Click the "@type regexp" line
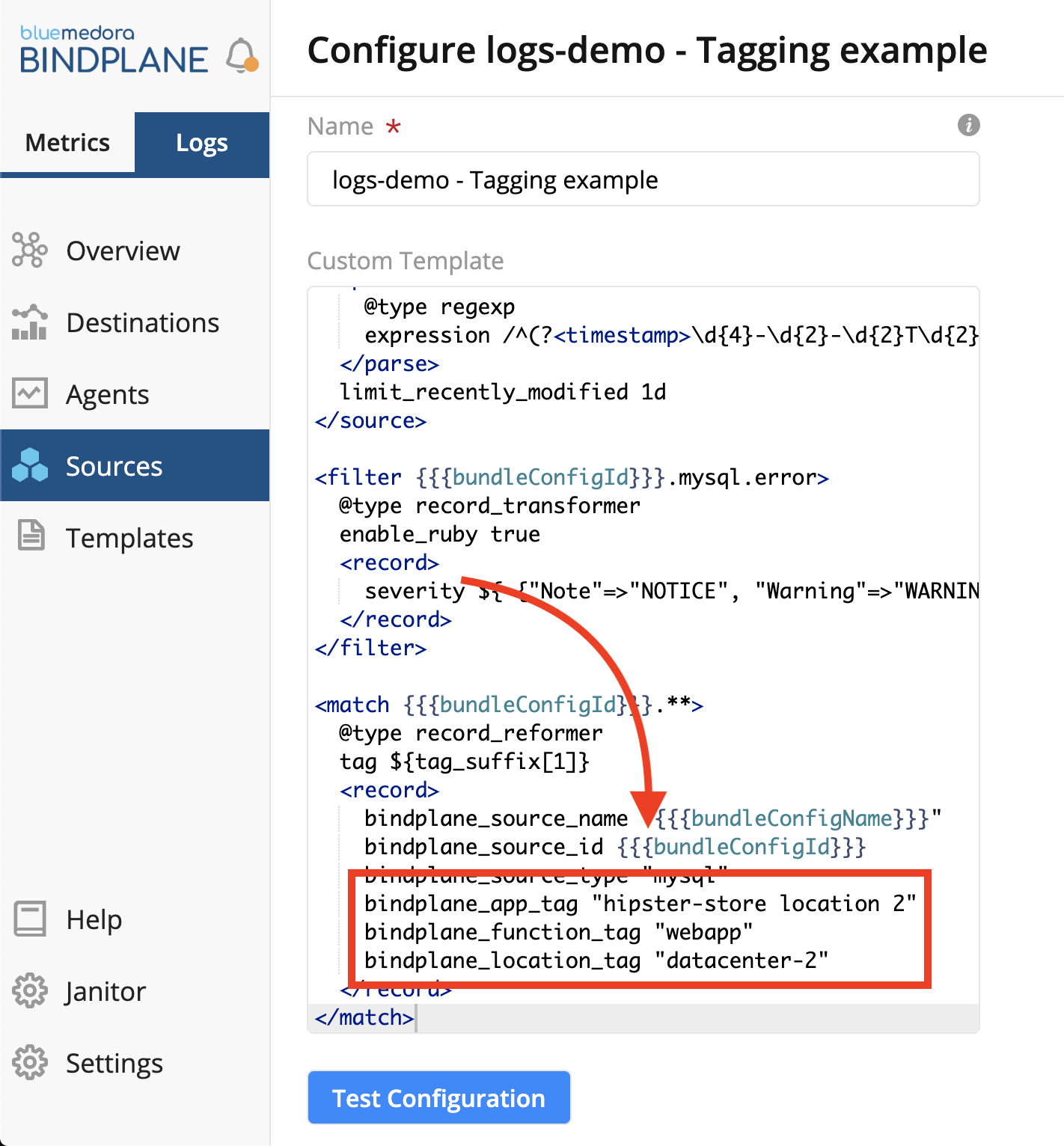Screen dimensions: 1064x1146 point(439,307)
